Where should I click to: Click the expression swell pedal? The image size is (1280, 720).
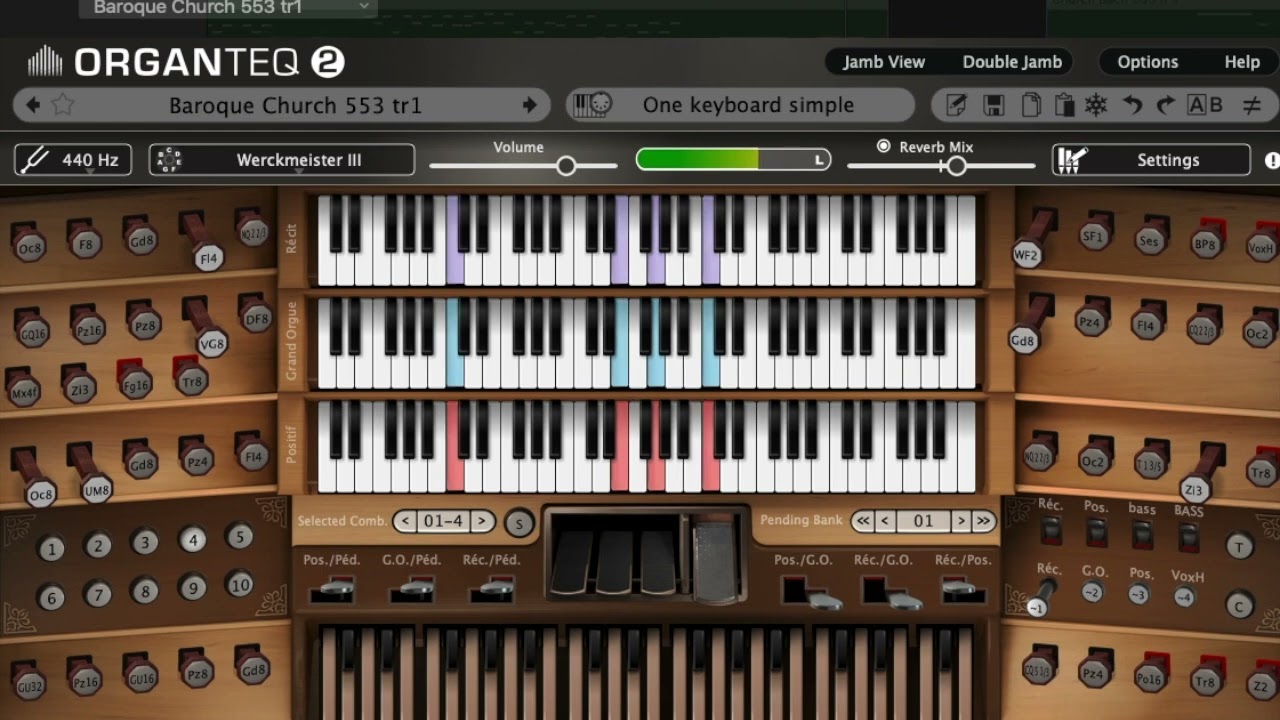pos(716,560)
